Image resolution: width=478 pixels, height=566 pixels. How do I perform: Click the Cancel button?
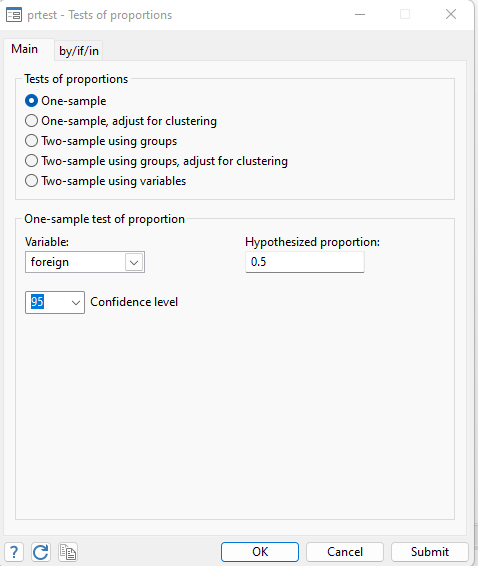[345, 552]
